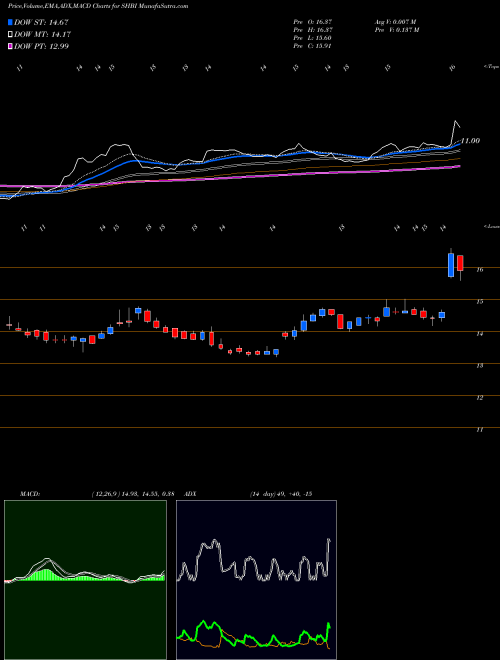Click the 11.00 label on EMA chart
This screenshot has width=500, height=660.
471,141
